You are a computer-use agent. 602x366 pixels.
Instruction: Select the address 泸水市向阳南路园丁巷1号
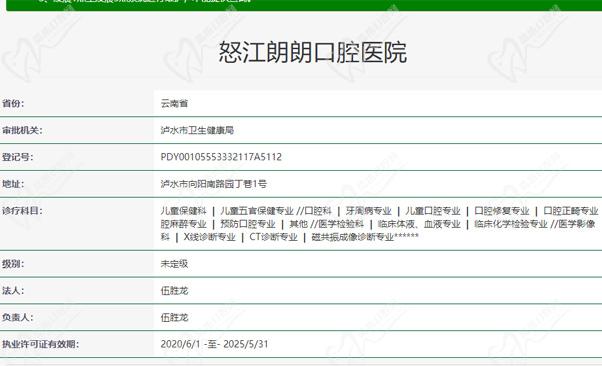tap(213, 184)
